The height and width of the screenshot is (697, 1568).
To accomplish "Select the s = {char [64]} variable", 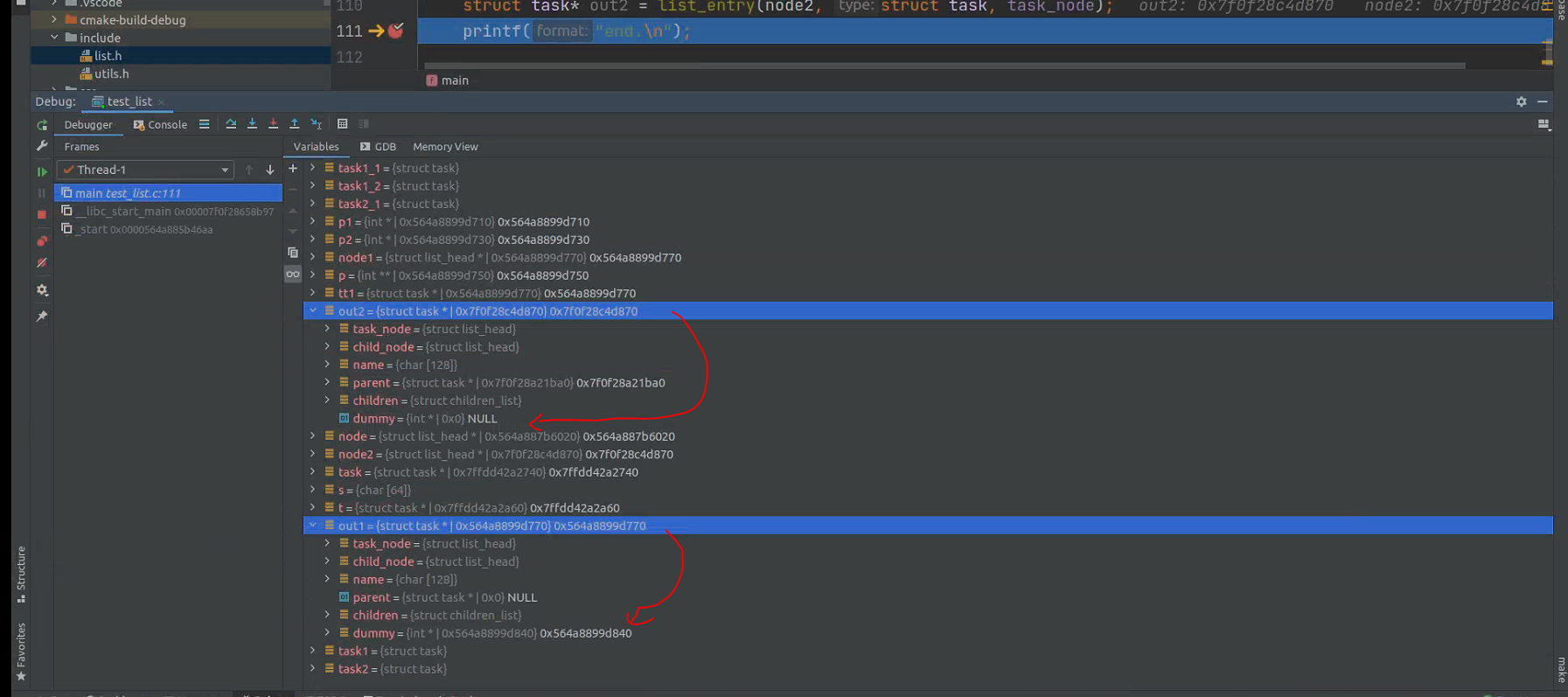I will pos(928,490).
